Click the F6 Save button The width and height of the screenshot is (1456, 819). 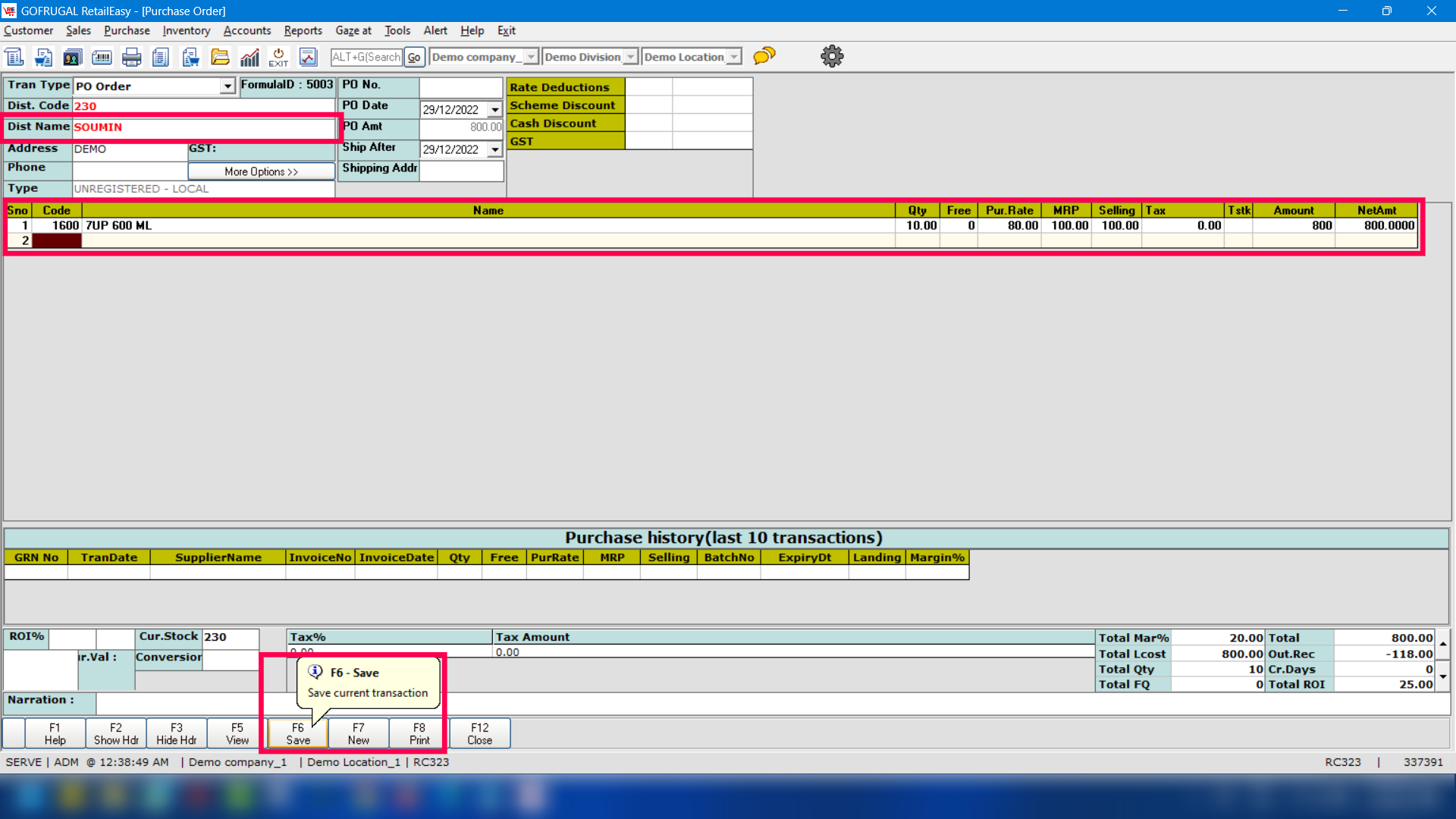[x=298, y=733]
